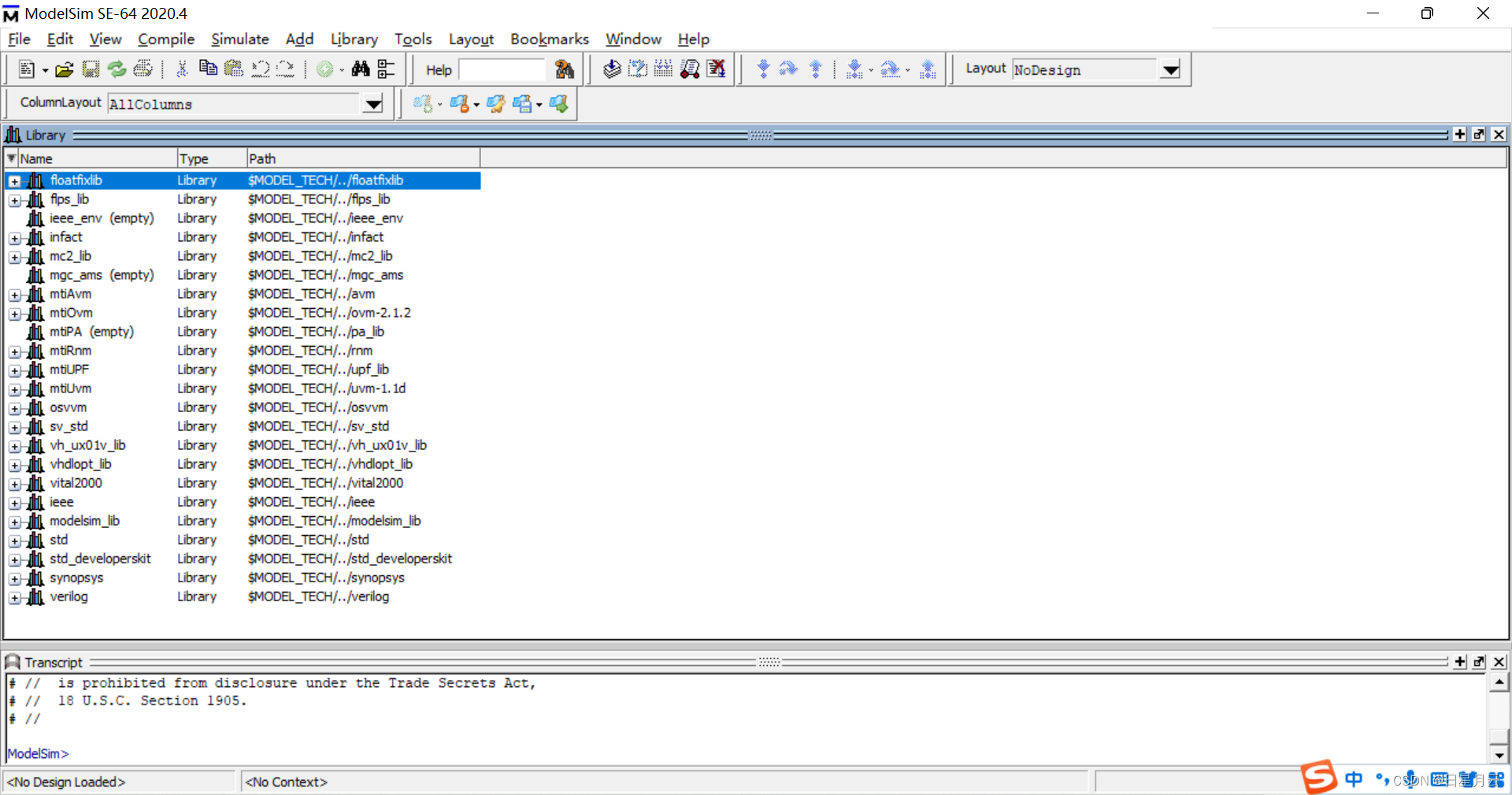
Task: Click the Simulate icon with red wheels
Action: pos(690,69)
